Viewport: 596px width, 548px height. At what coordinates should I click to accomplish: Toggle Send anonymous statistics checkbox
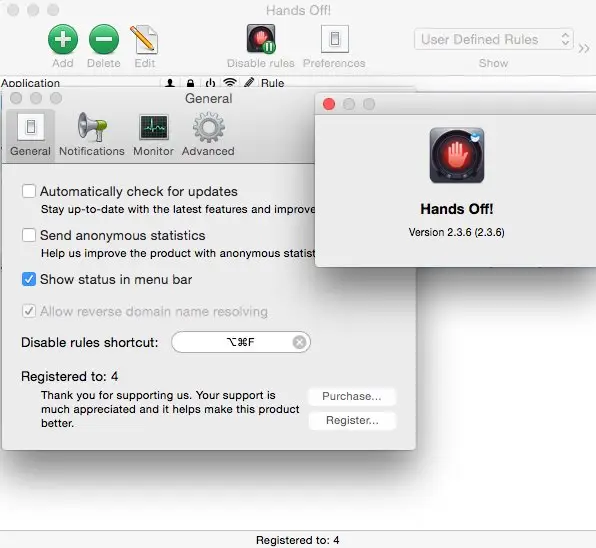(29, 235)
